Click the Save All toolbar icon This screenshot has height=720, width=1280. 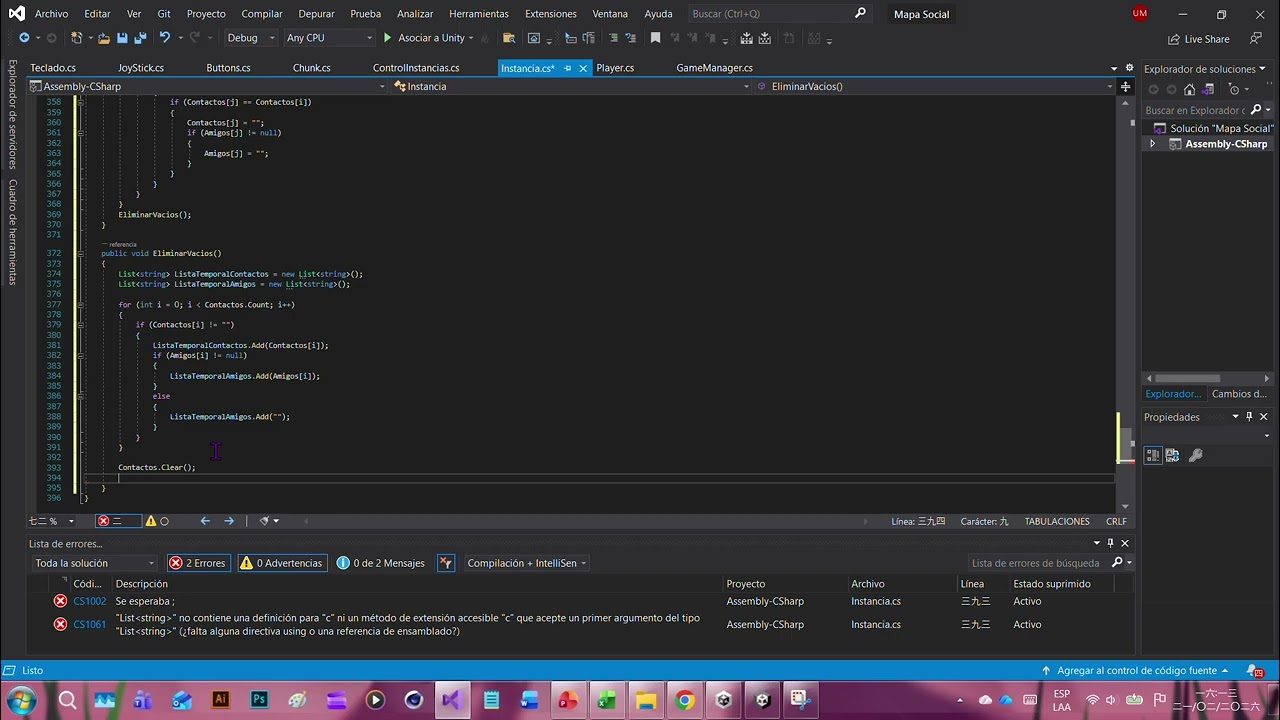(x=138, y=38)
